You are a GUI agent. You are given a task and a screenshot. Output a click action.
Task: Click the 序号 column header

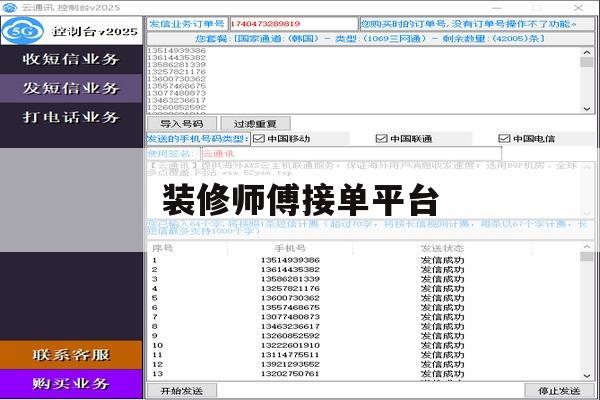point(188,248)
